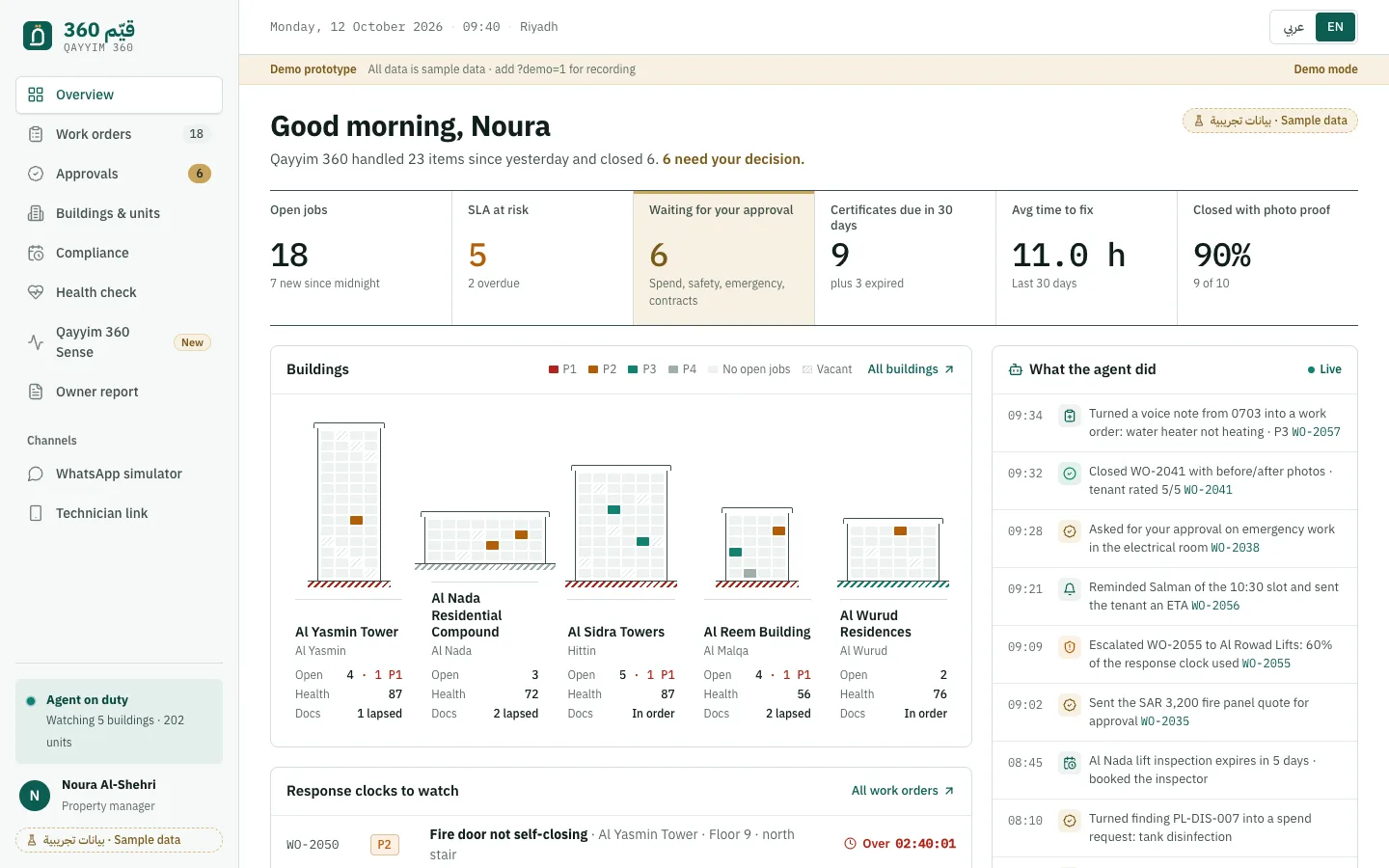
Task: Follow the 'All buildings' link
Action: (911, 369)
